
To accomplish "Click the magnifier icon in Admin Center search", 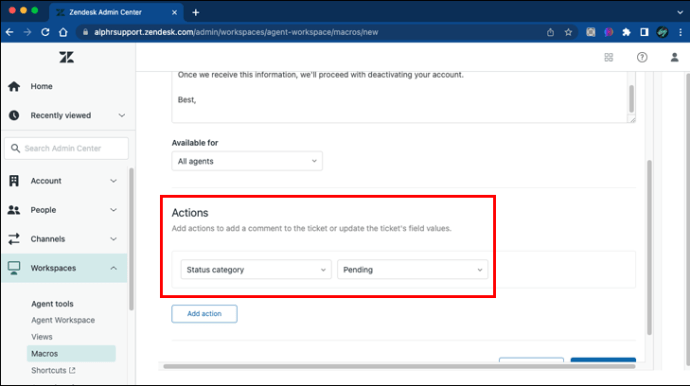I will [x=15, y=148].
